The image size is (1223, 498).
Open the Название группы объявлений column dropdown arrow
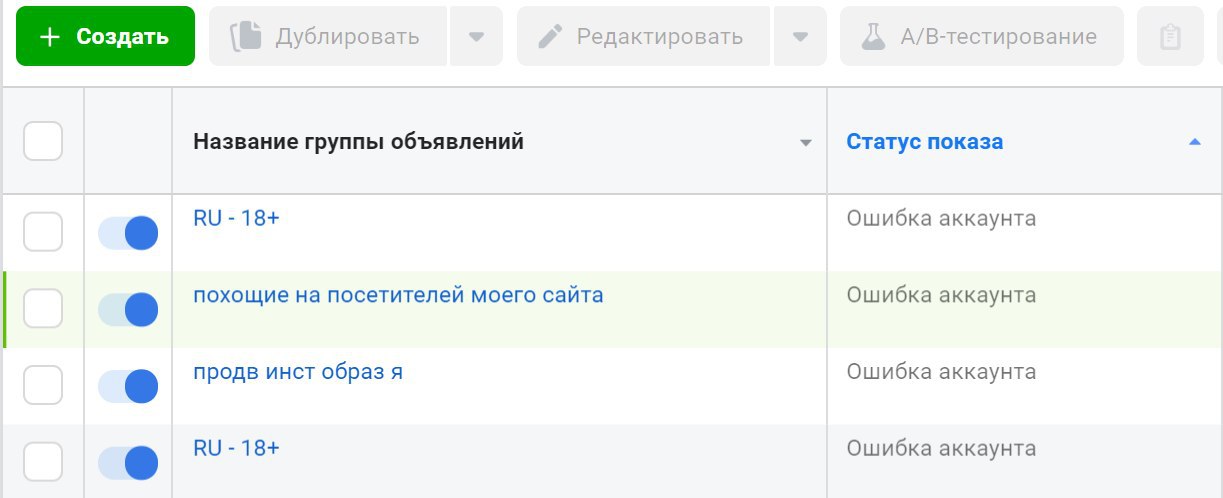click(805, 143)
